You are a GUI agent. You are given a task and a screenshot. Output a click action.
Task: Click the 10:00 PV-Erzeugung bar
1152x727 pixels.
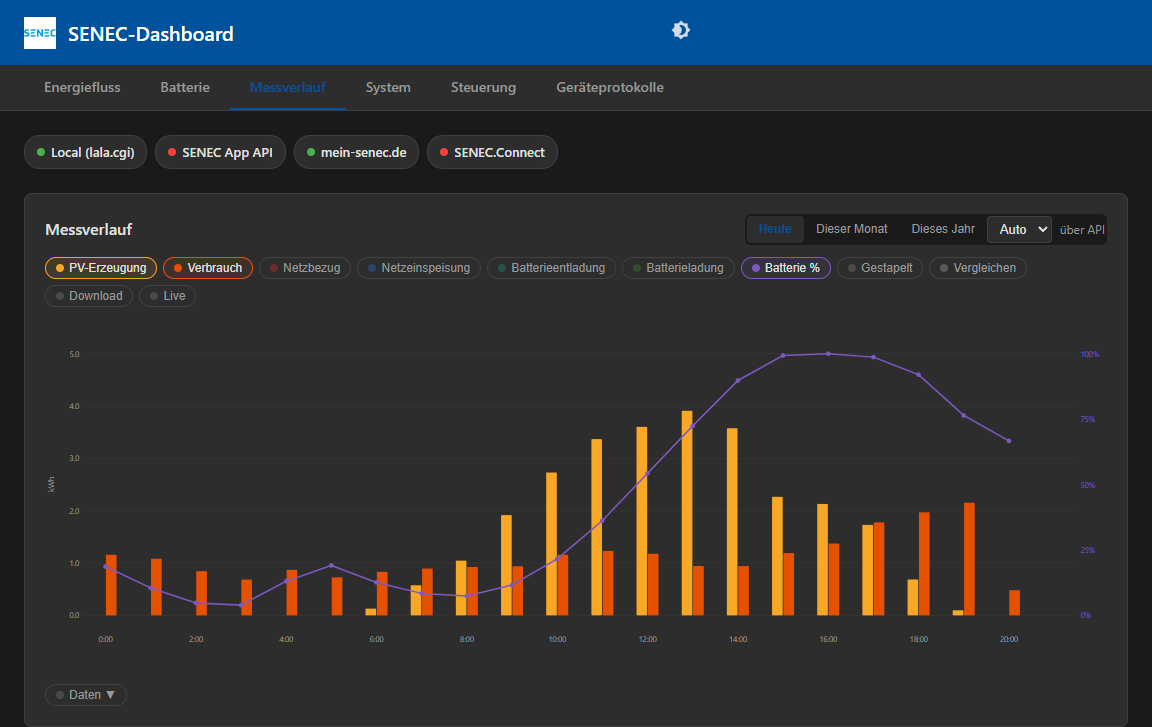tap(551, 544)
